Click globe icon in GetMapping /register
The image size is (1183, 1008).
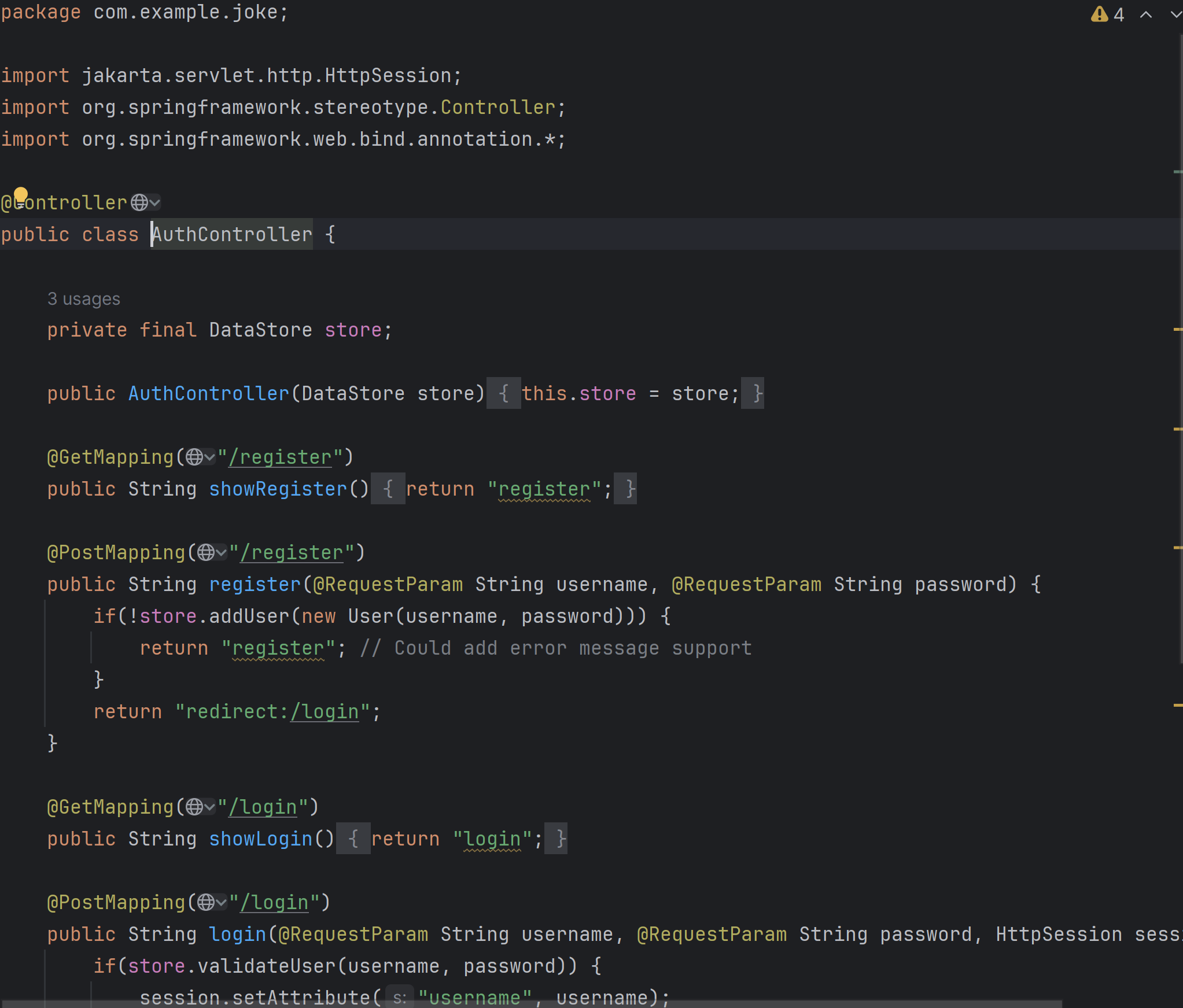(x=194, y=457)
